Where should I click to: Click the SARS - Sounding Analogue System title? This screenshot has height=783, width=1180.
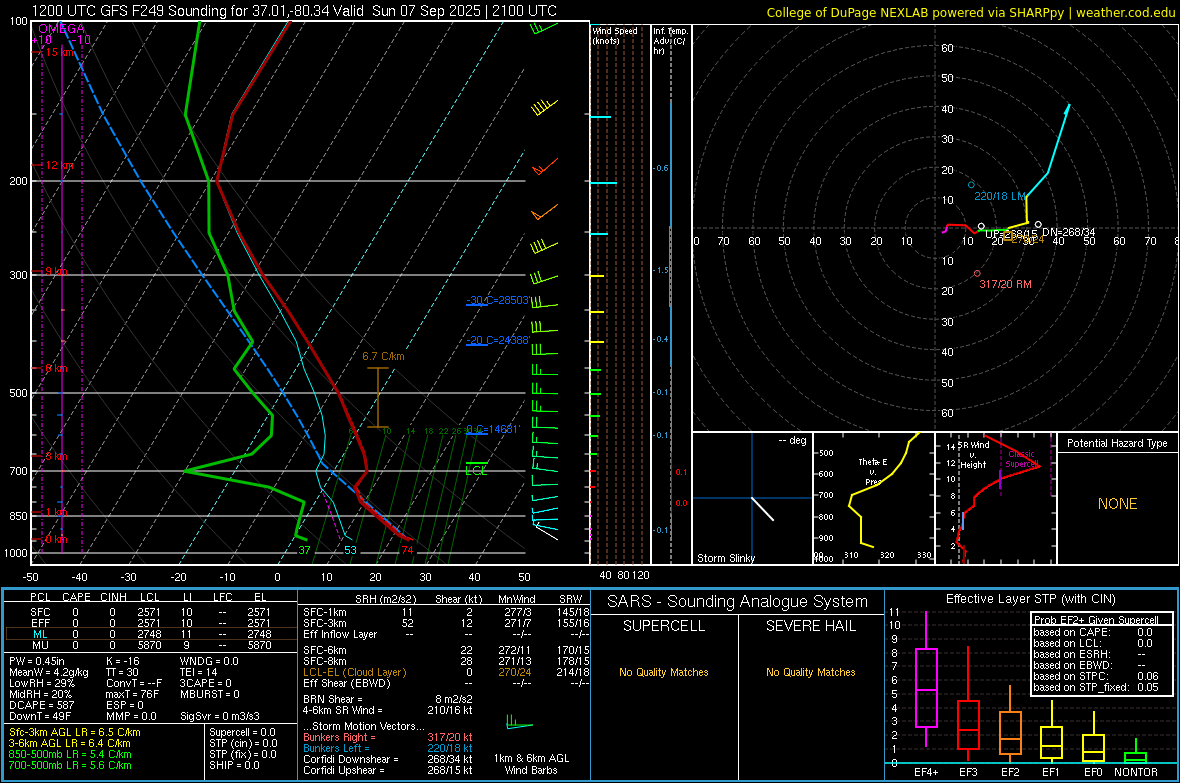pyautogui.click(x=737, y=602)
